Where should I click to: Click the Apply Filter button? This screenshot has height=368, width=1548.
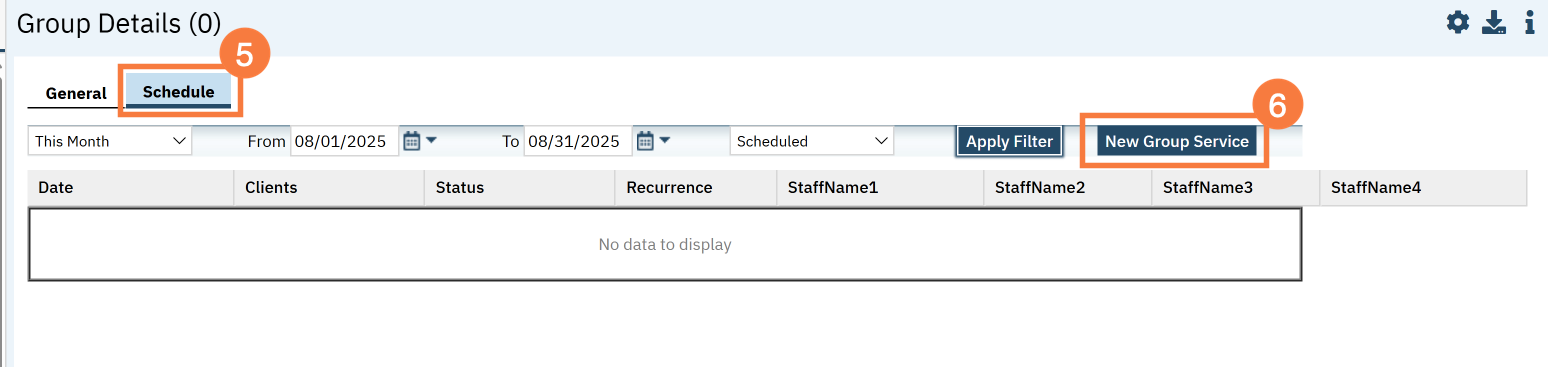(x=1009, y=141)
